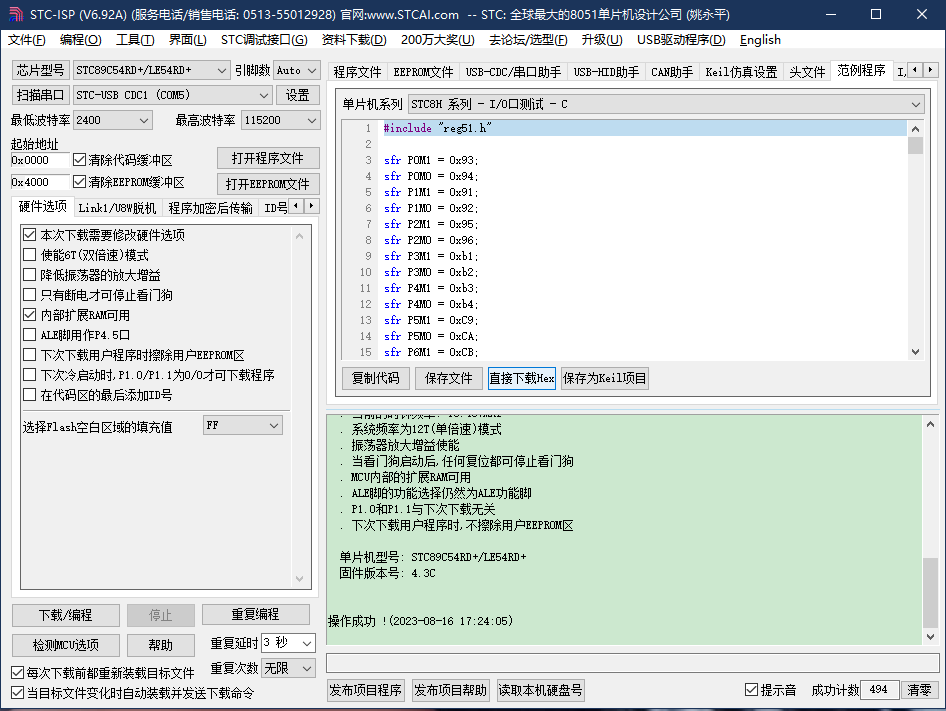Open 编程(O) menu
946x711 pixels.
click(x=80, y=40)
